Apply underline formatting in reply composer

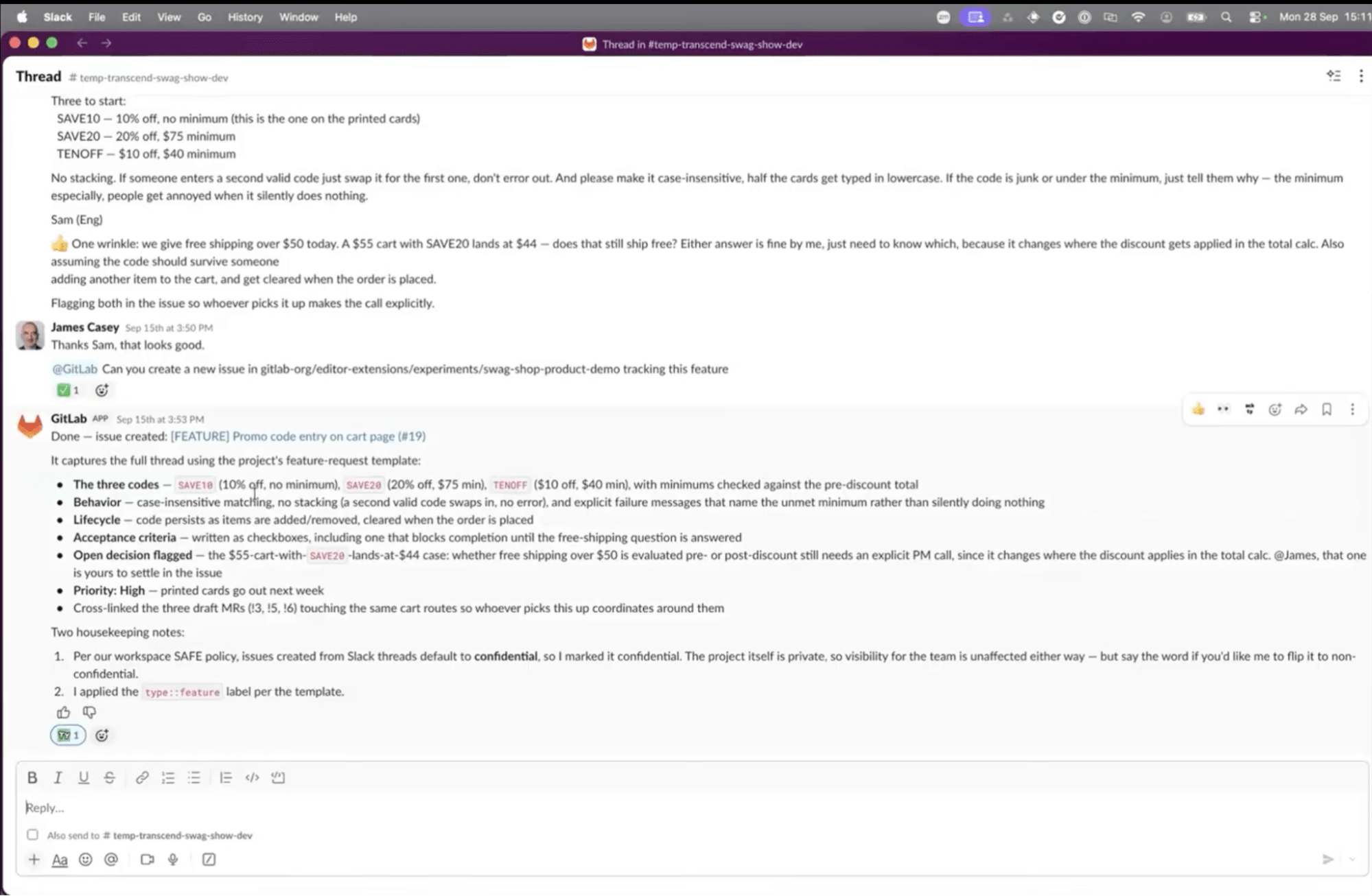(x=83, y=777)
